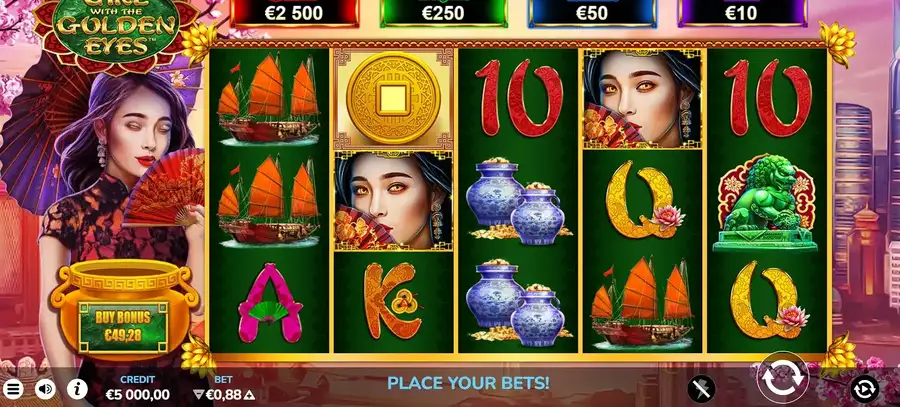The image size is (900, 407).
Task: Select the €10 purple jackpot
Action: click(x=741, y=13)
